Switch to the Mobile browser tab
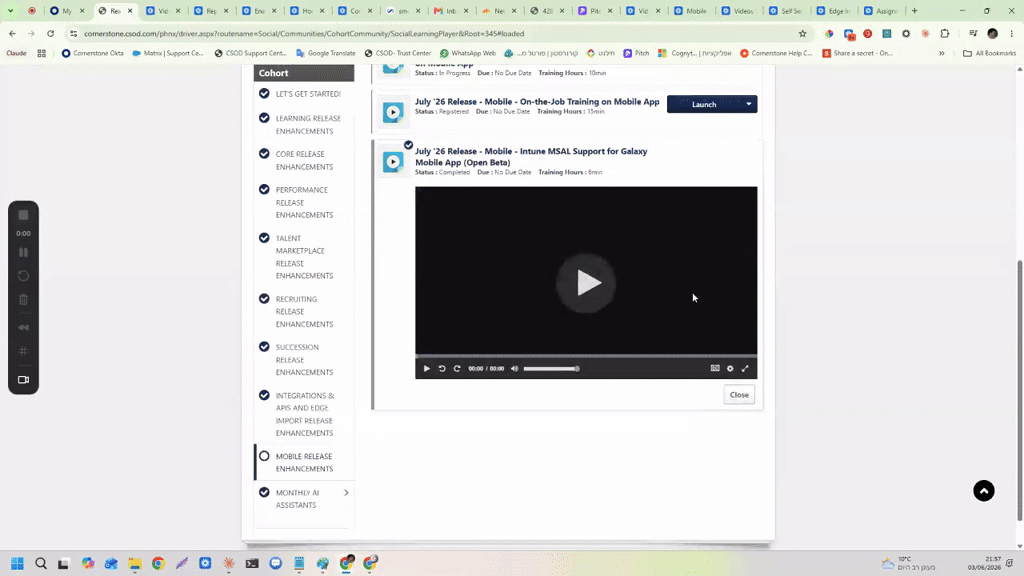The width and height of the screenshot is (1024, 576). 692,11
